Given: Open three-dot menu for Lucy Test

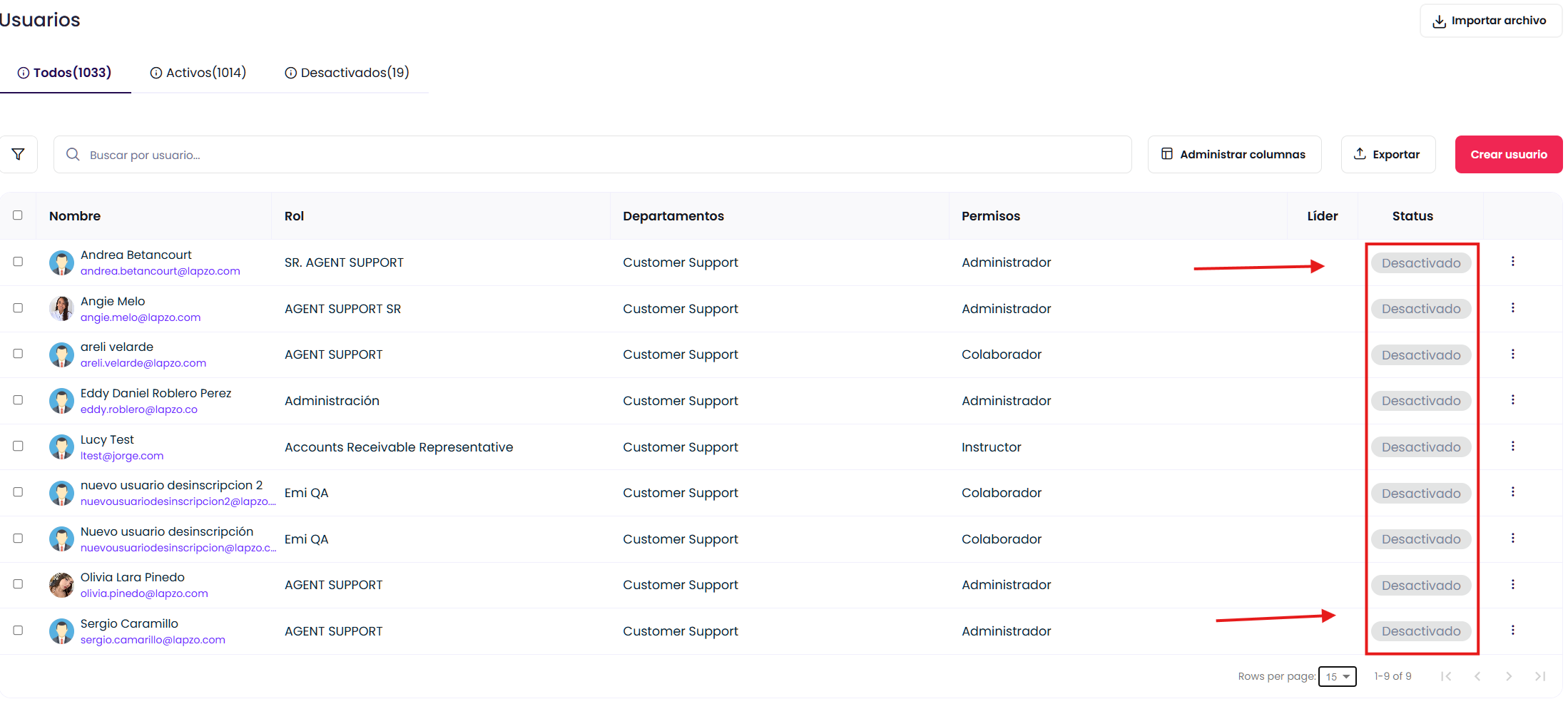Looking at the screenshot, I should coord(1512,447).
